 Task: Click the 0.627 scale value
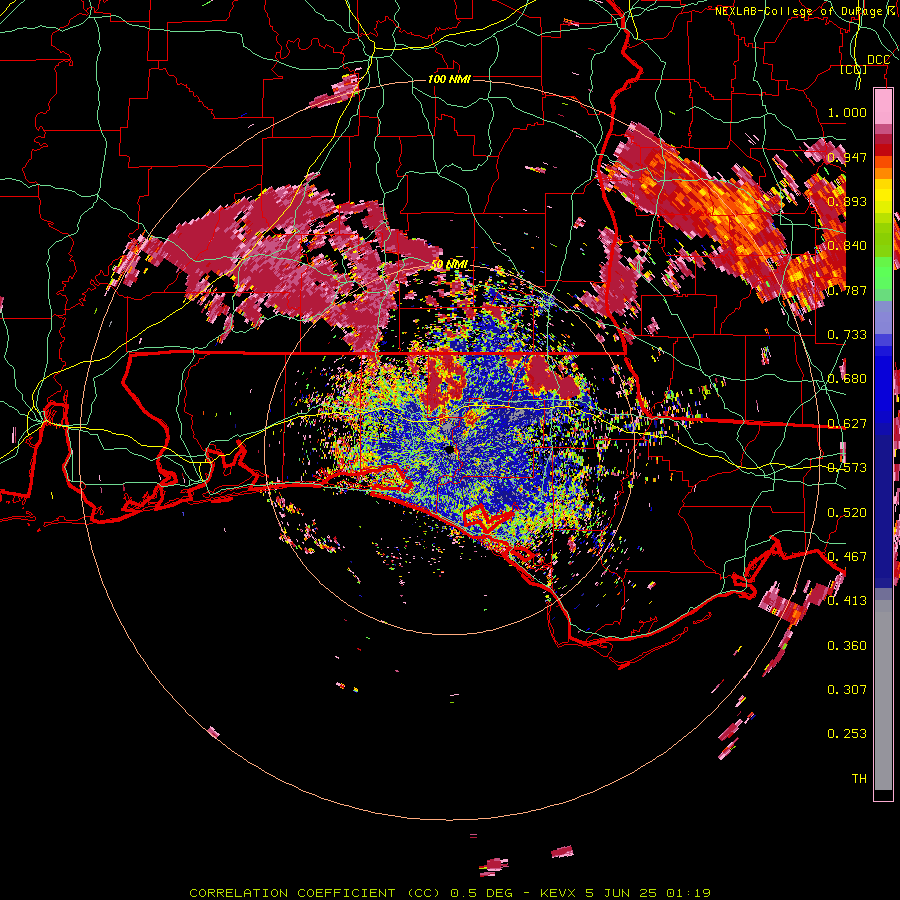tap(847, 424)
